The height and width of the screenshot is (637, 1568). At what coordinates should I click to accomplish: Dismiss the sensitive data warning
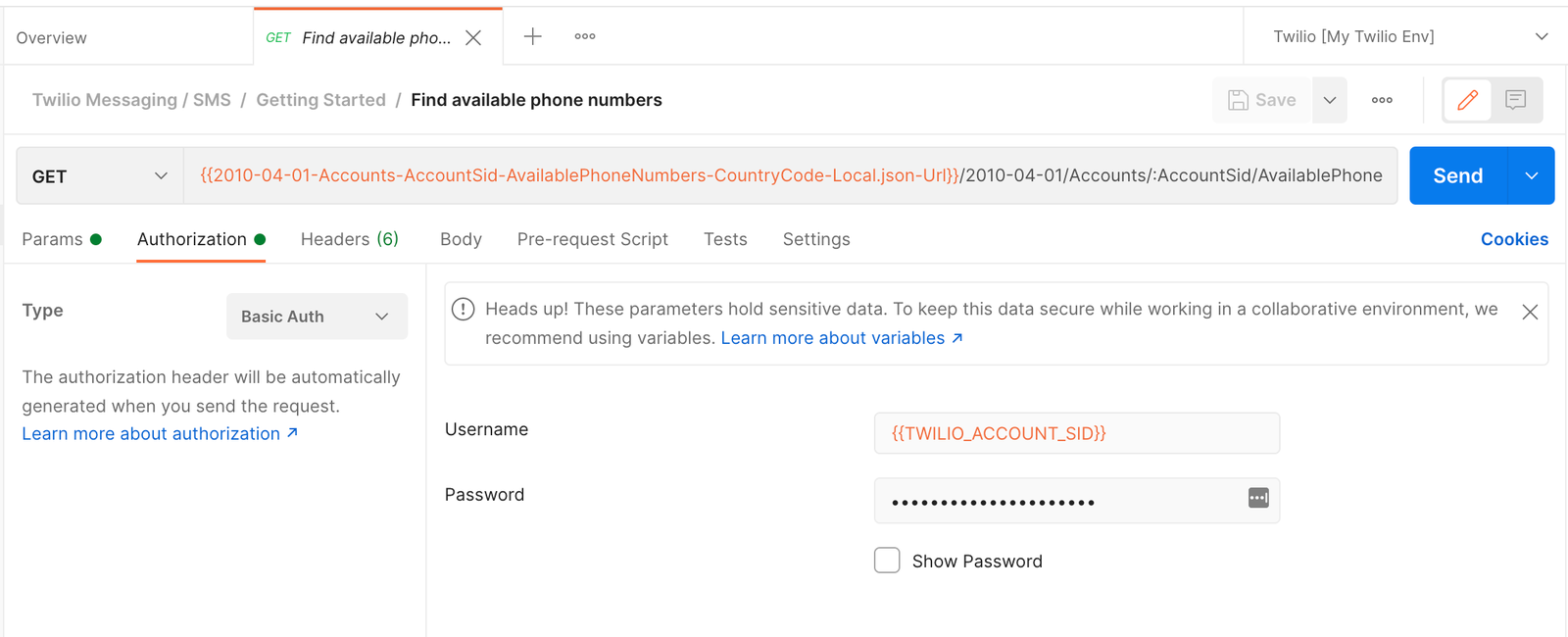[1530, 312]
